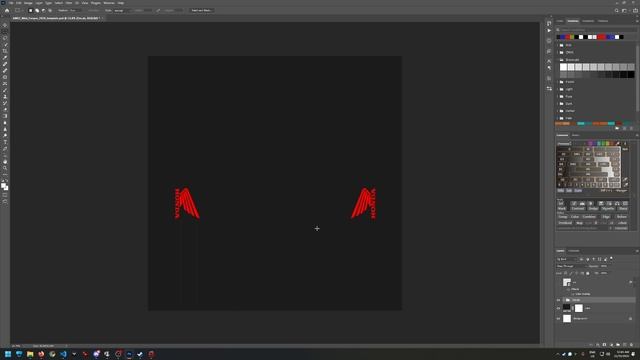The height and width of the screenshot is (360, 640).
Task: Hide the black layer with mask
Action: pos(558,308)
